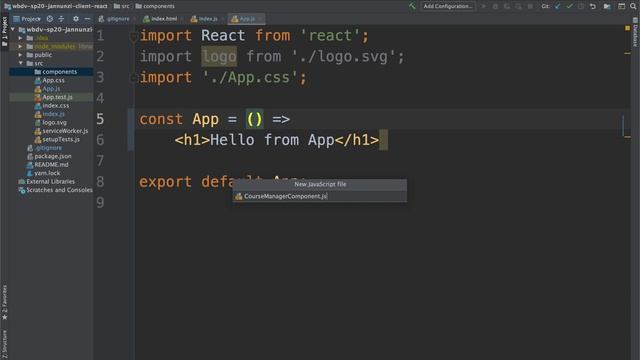Click the Run arrow icon
Screen dimensions: 640x360
tap(484, 6)
